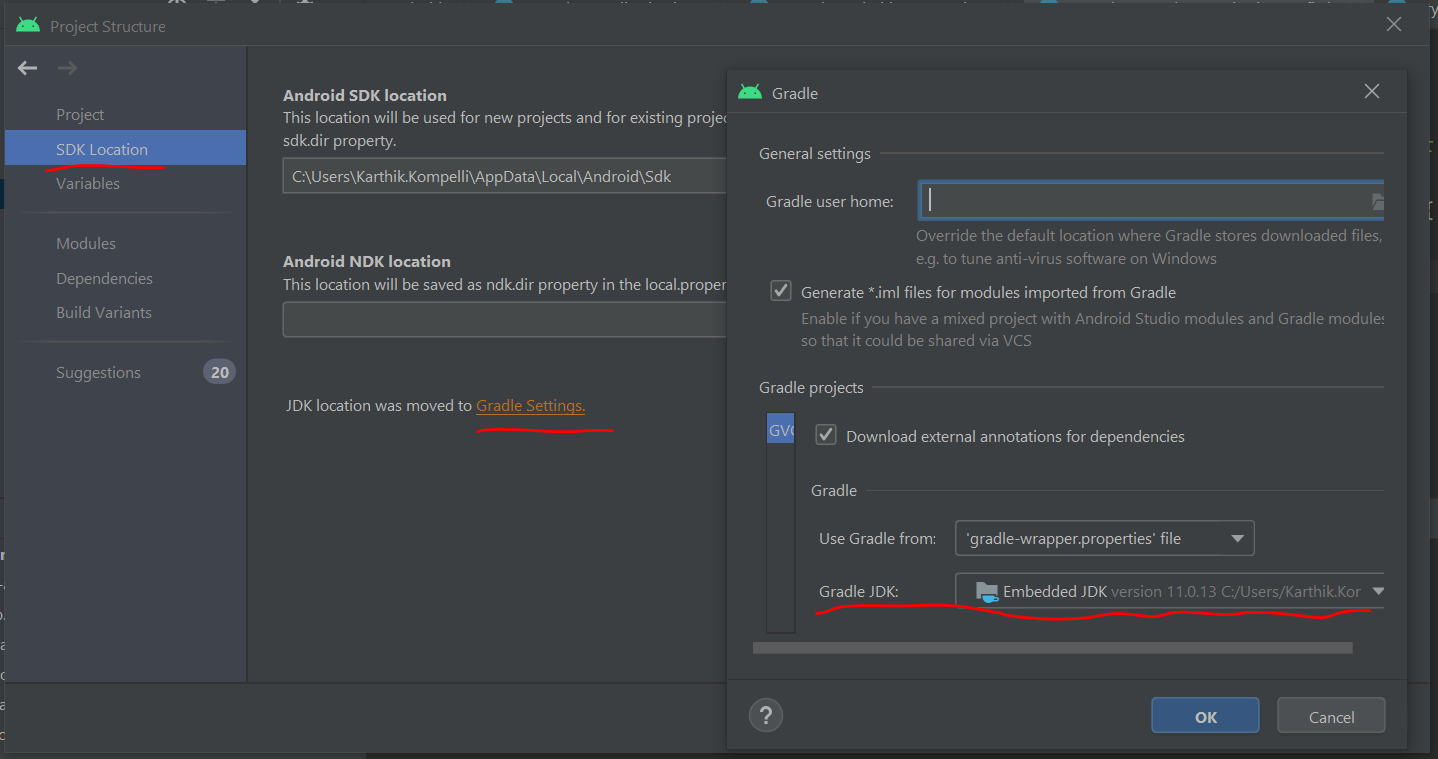Click the back arrow in Project Structure

(x=27, y=68)
